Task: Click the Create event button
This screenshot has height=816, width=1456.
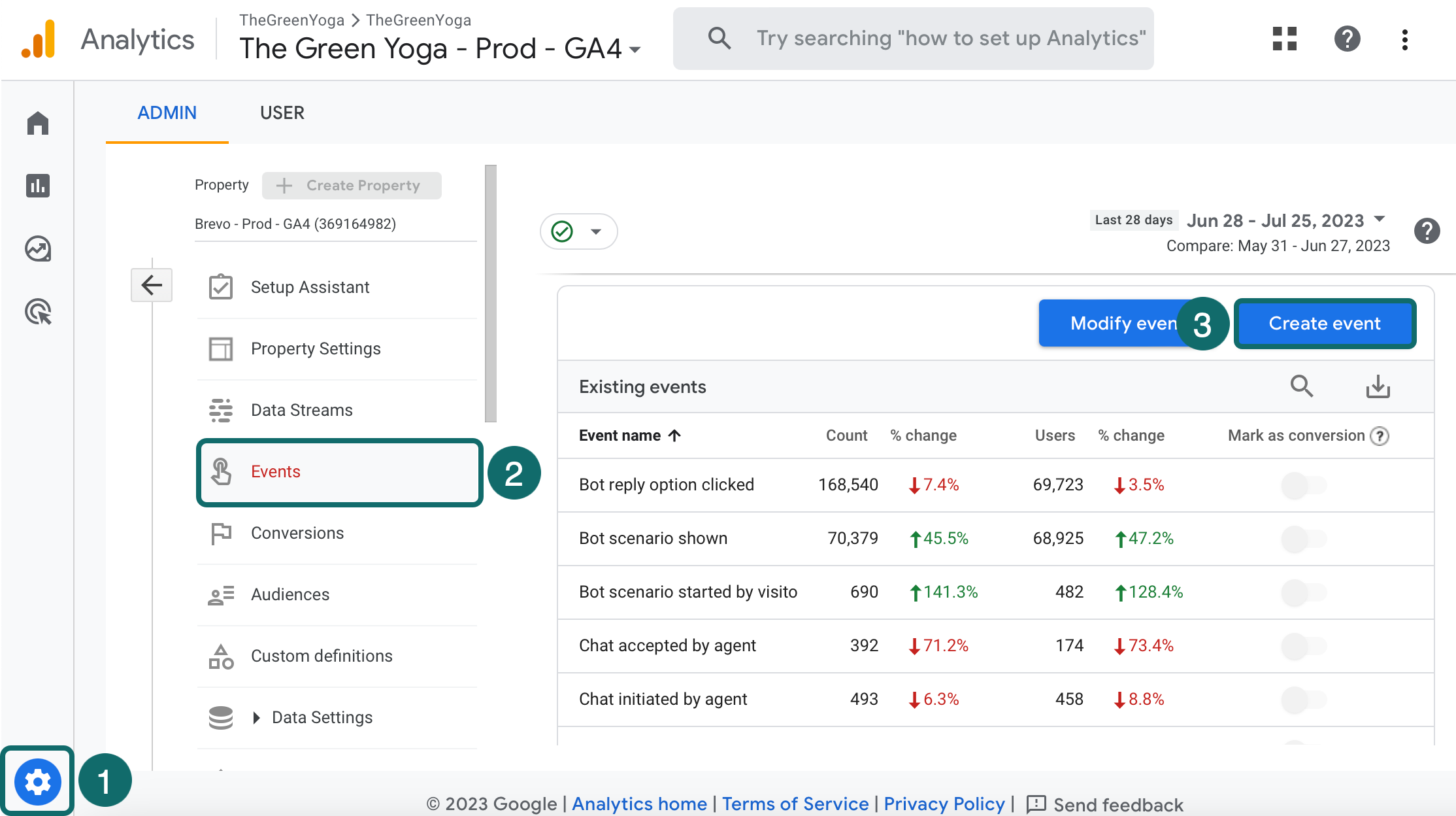Action: pos(1325,323)
